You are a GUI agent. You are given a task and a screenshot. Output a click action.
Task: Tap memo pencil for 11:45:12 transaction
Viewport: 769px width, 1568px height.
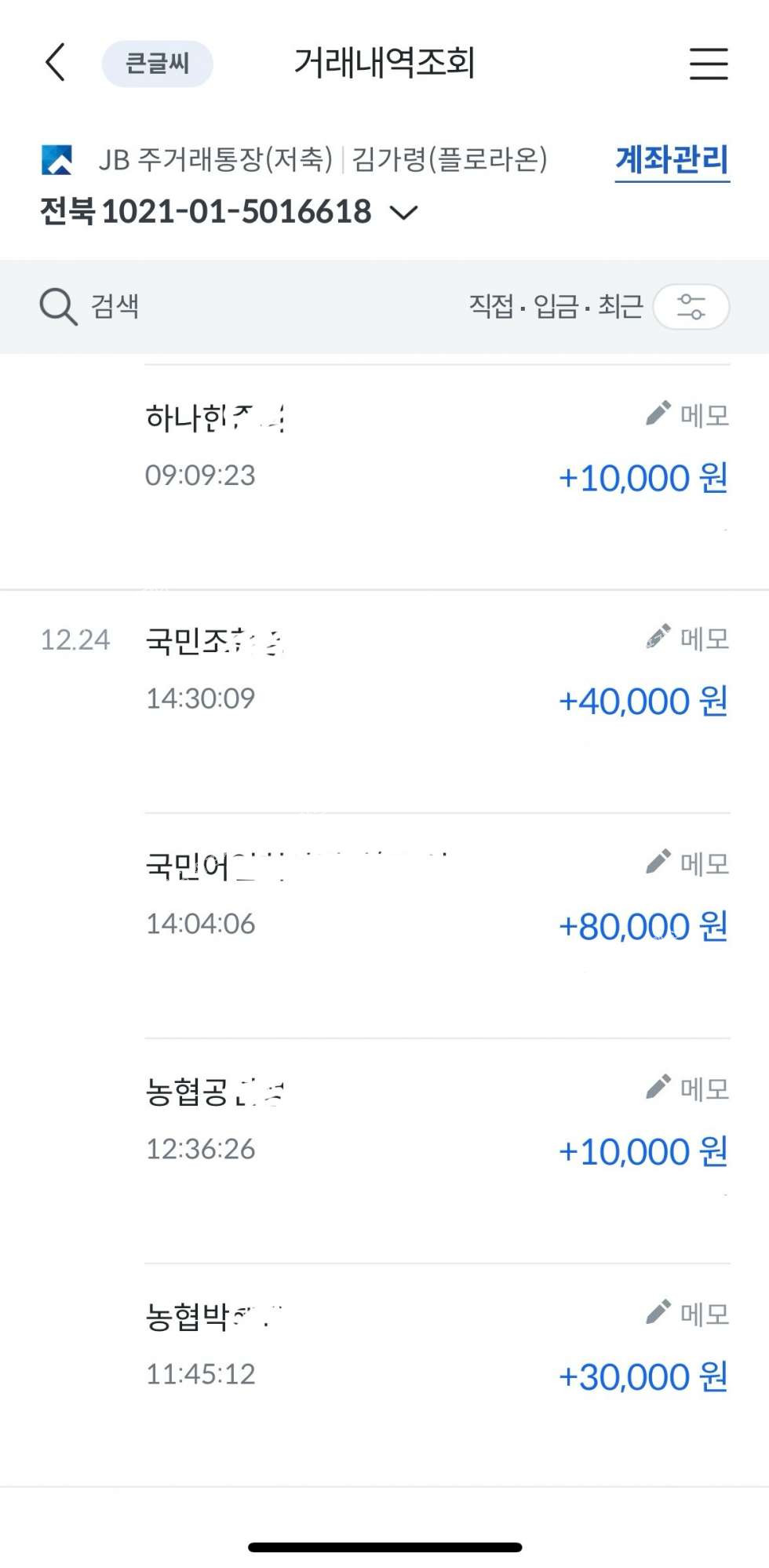click(x=658, y=1311)
